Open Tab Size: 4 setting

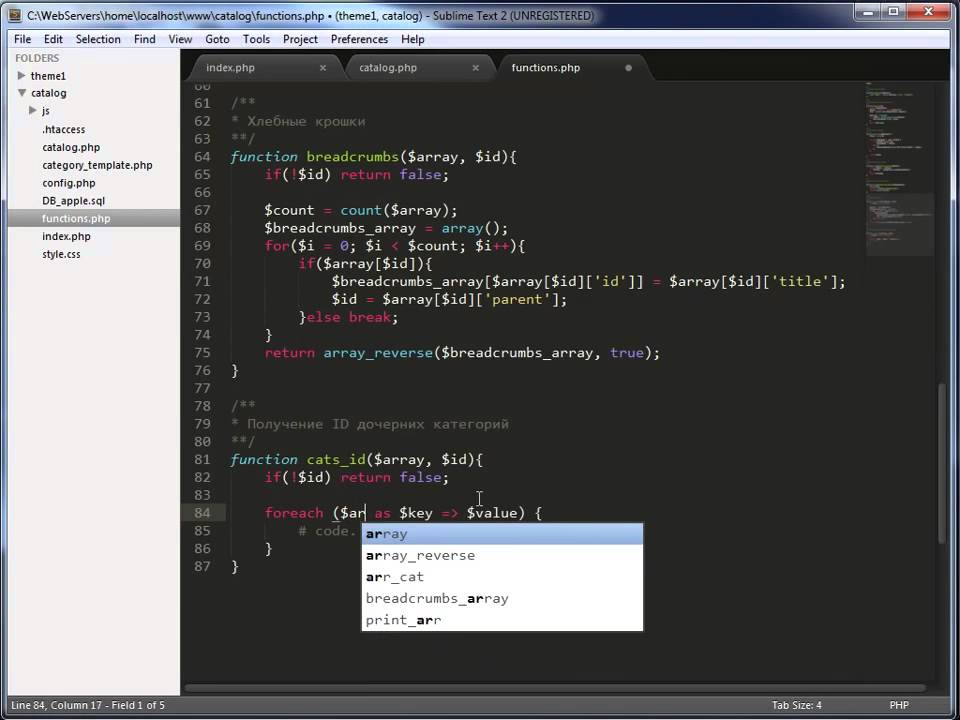point(797,705)
